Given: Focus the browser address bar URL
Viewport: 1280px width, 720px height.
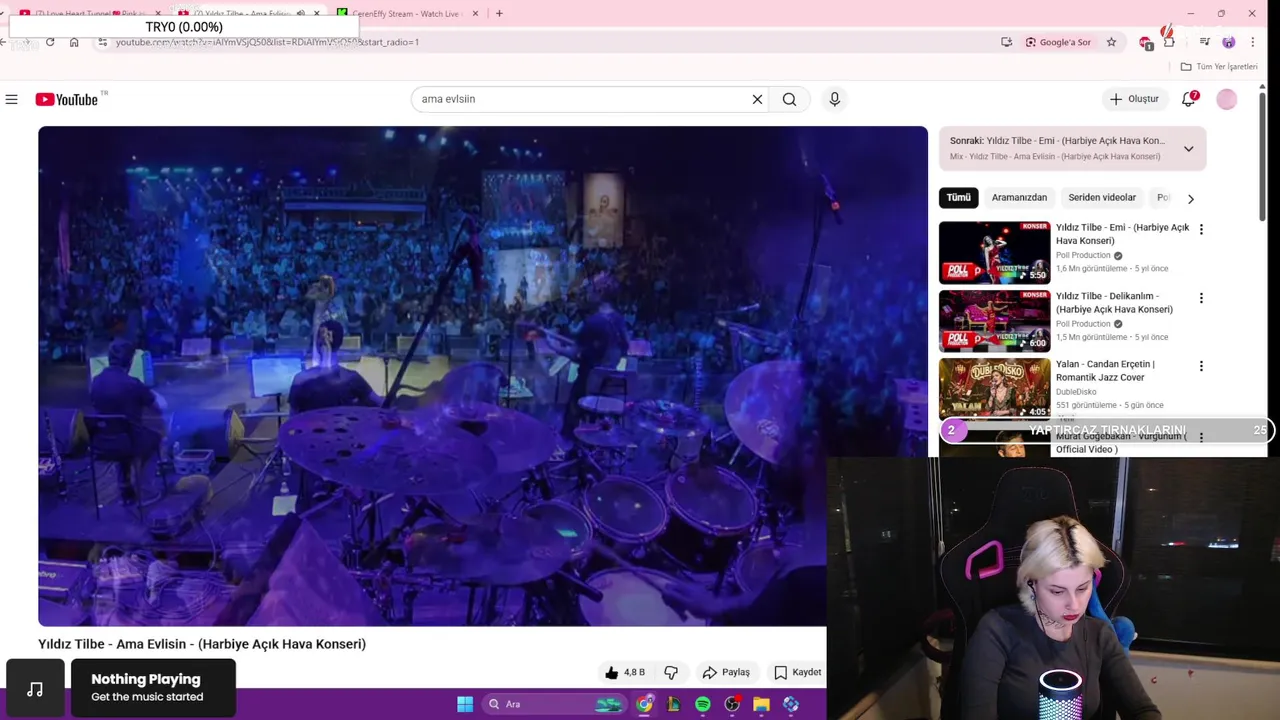Looking at the screenshot, I should (267, 42).
